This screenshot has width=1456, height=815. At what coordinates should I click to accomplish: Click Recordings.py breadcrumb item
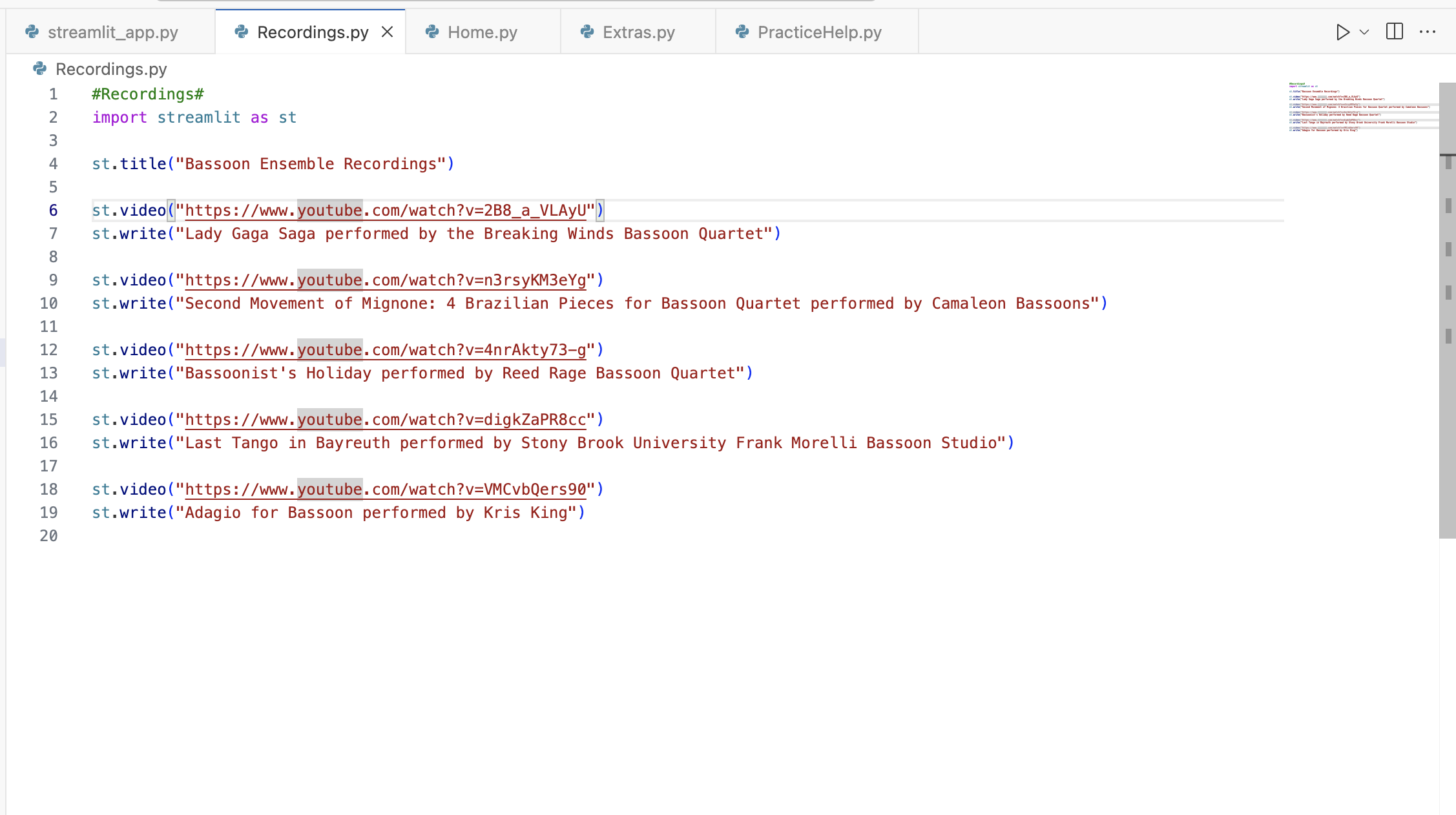click(111, 69)
